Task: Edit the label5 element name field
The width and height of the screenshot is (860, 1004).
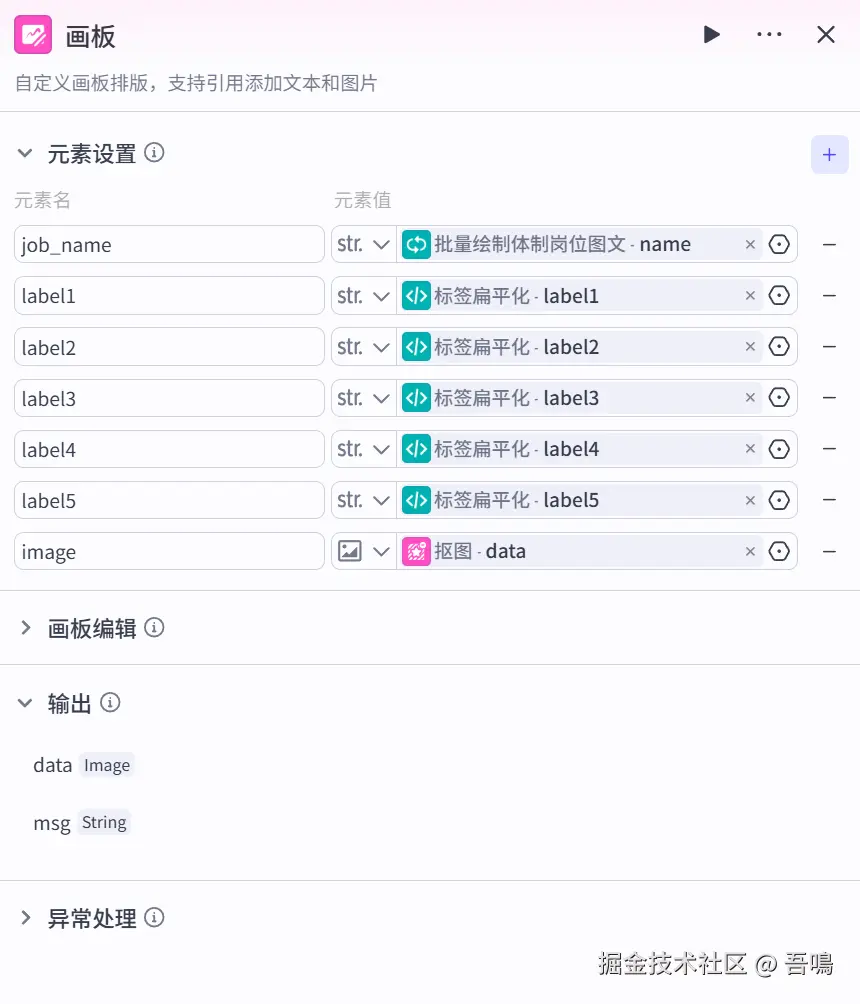Action: coord(169,500)
